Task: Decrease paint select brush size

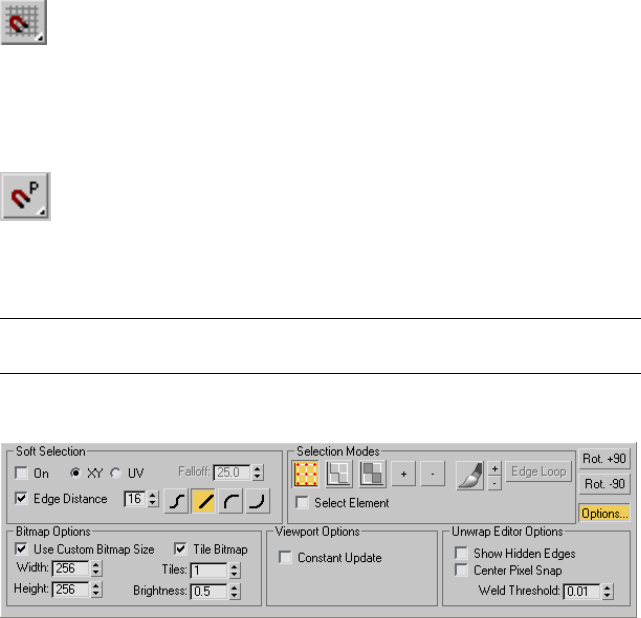Action: 495,484
